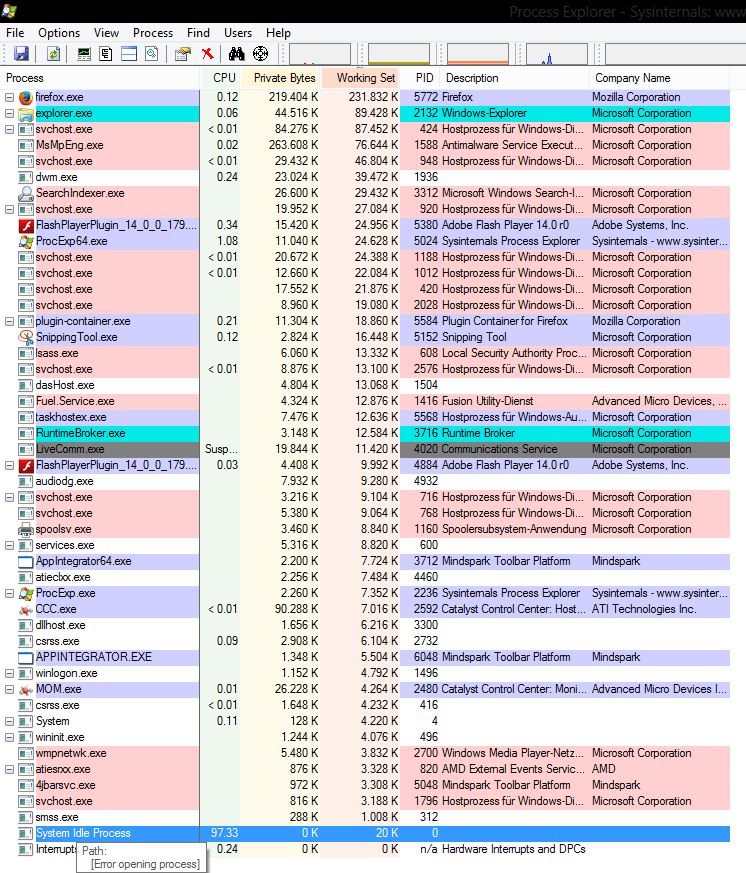Click the Firefox icon beside firefox.exe
The image size is (746, 873).
click(x=26, y=97)
